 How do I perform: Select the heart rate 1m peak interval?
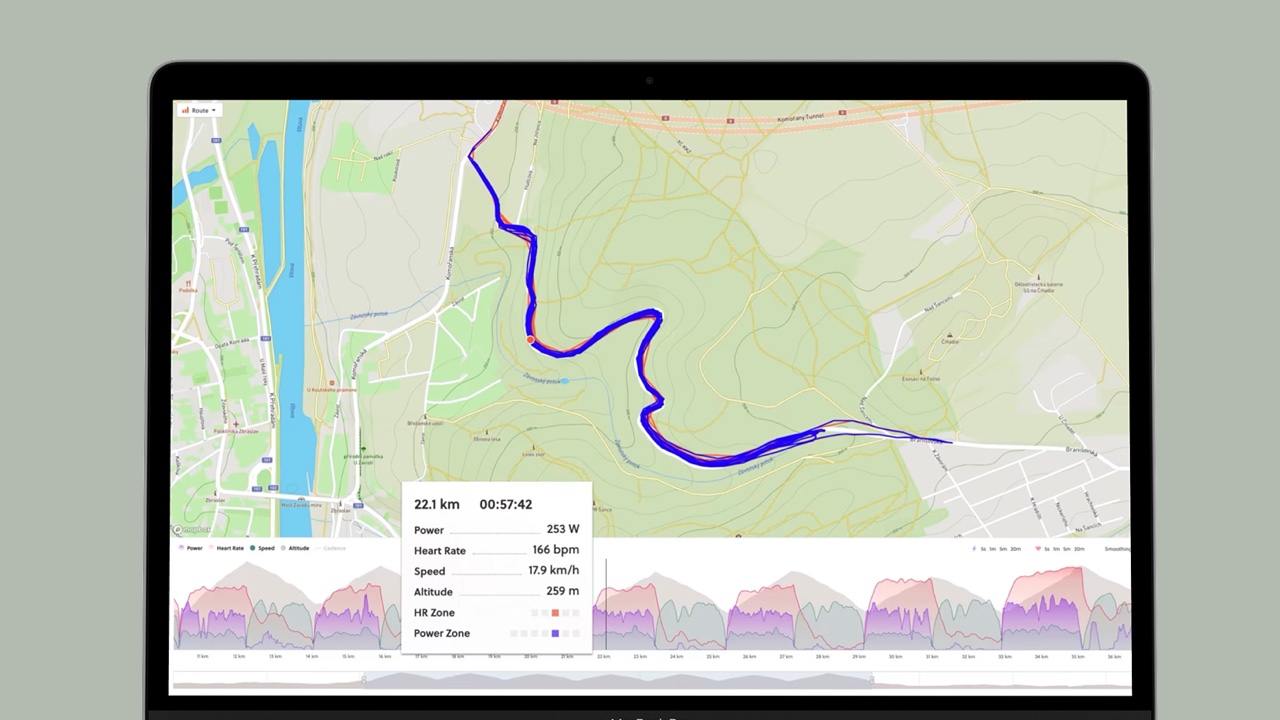tap(1056, 549)
